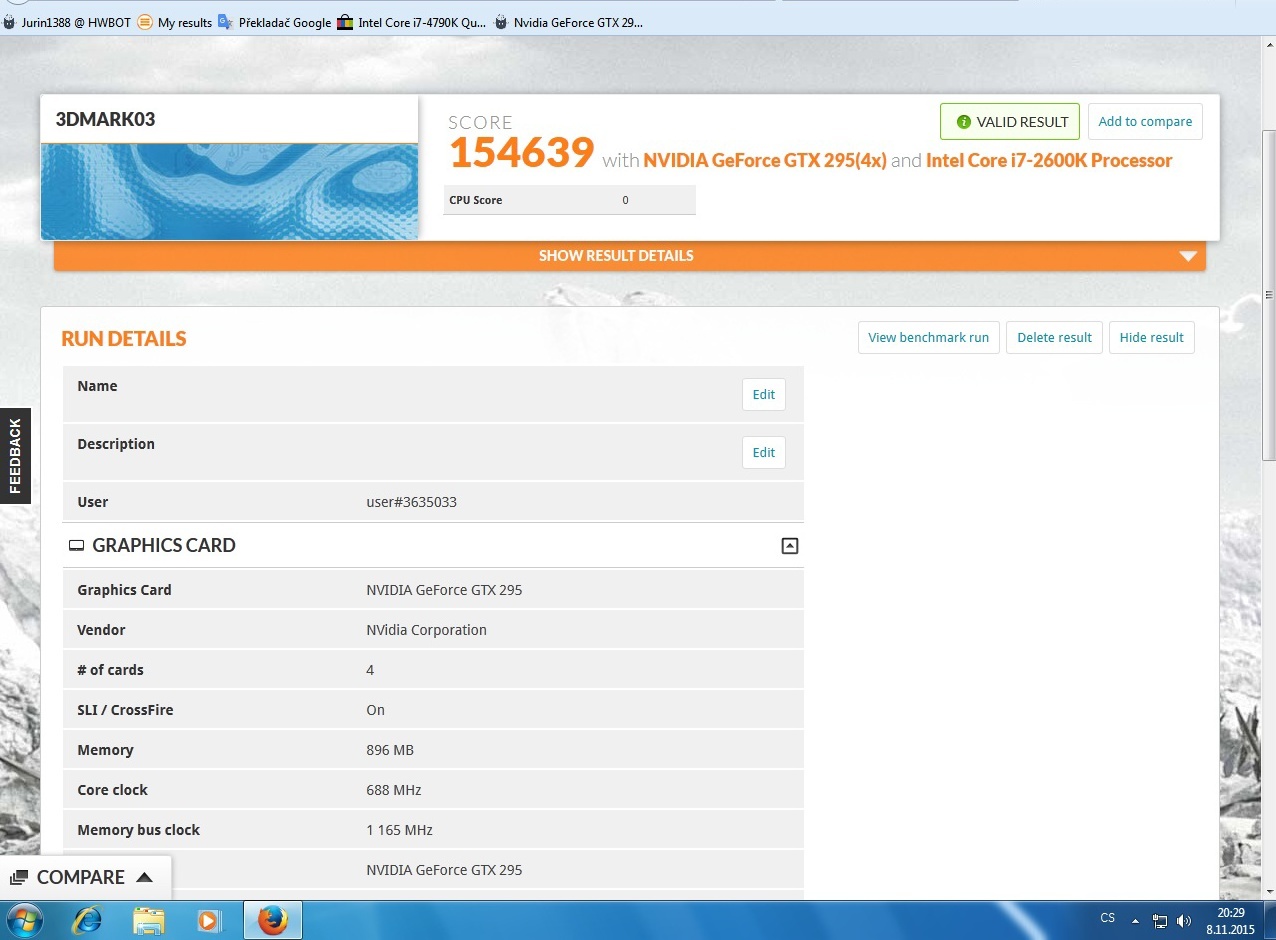Edit the Name field
This screenshot has height=940, width=1276.
[764, 394]
